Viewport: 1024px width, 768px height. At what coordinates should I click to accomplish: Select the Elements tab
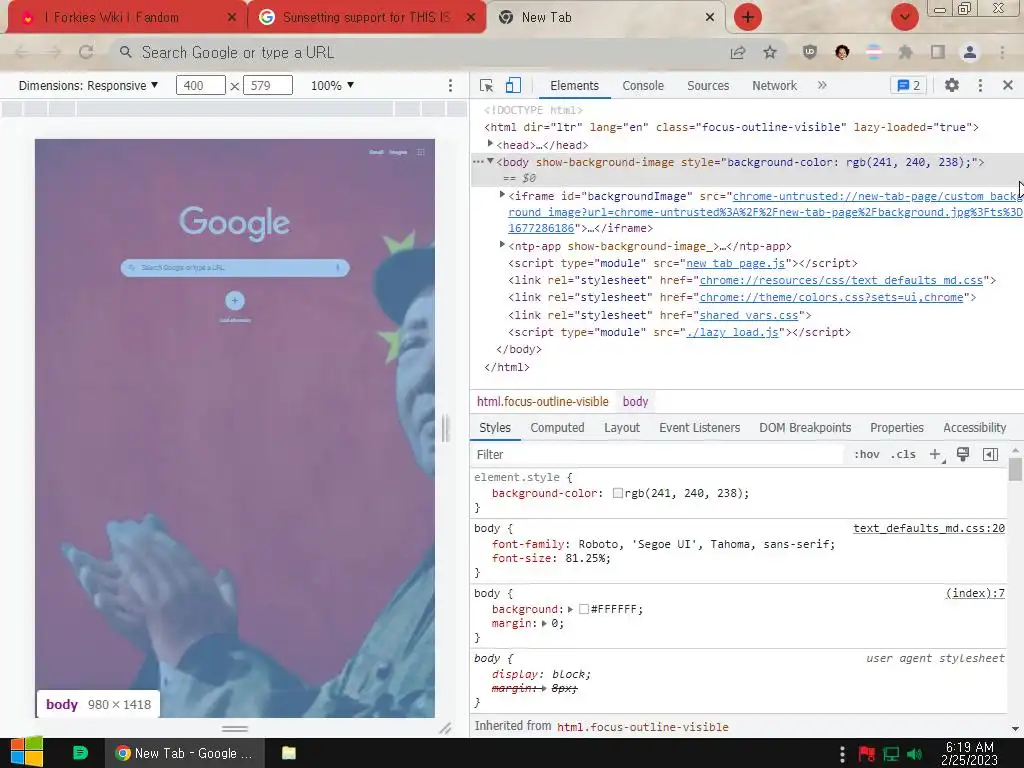[x=574, y=86]
